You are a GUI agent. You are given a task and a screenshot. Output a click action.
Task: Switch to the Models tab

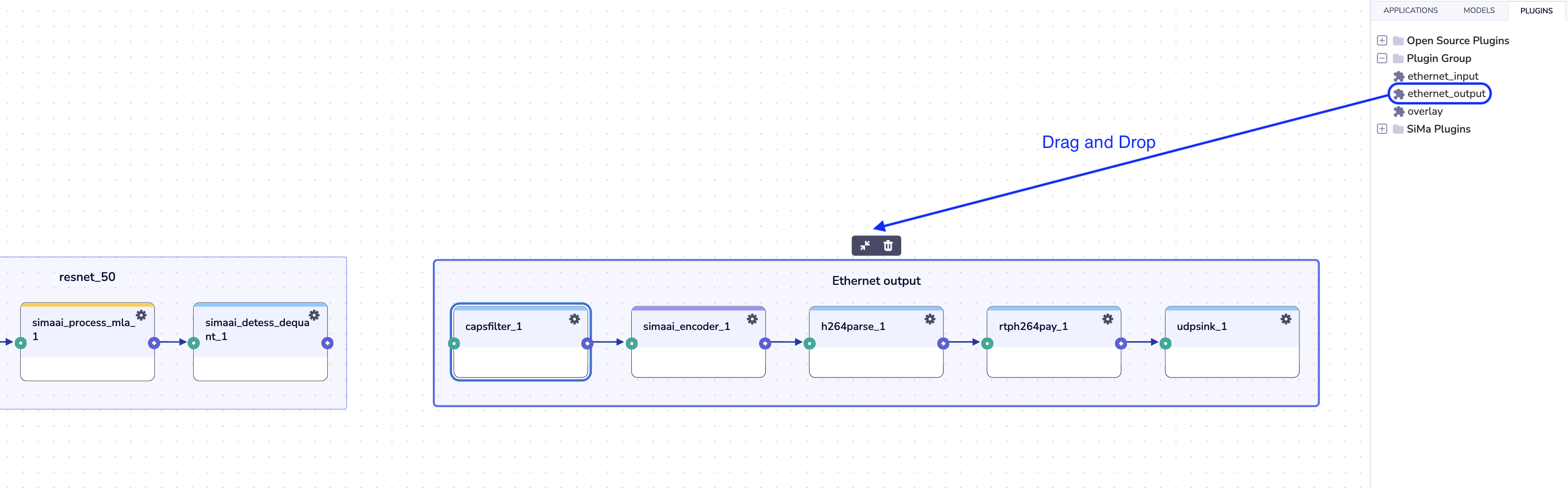pyautogui.click(x=1479, y=11)
